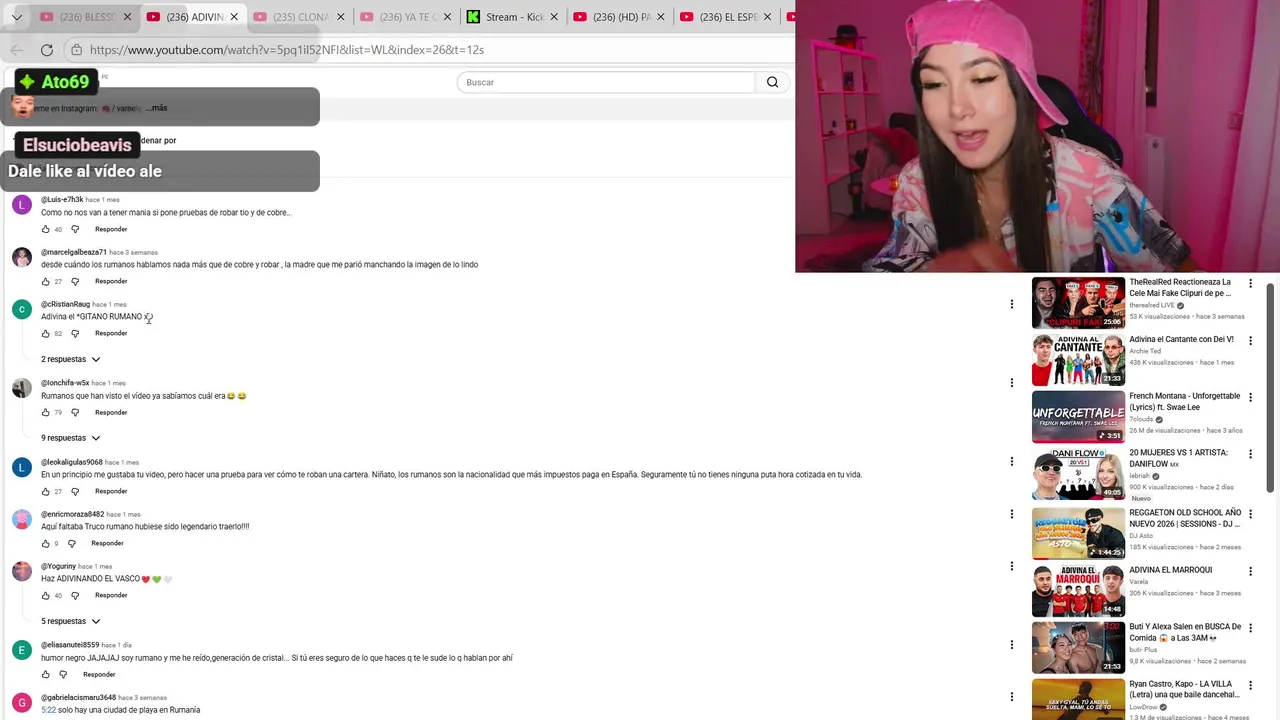The height and width of the screenshot is (720, 1280).
Task: Like the comment by @marcelgalbeaza71
Action: tap(45, 281)
